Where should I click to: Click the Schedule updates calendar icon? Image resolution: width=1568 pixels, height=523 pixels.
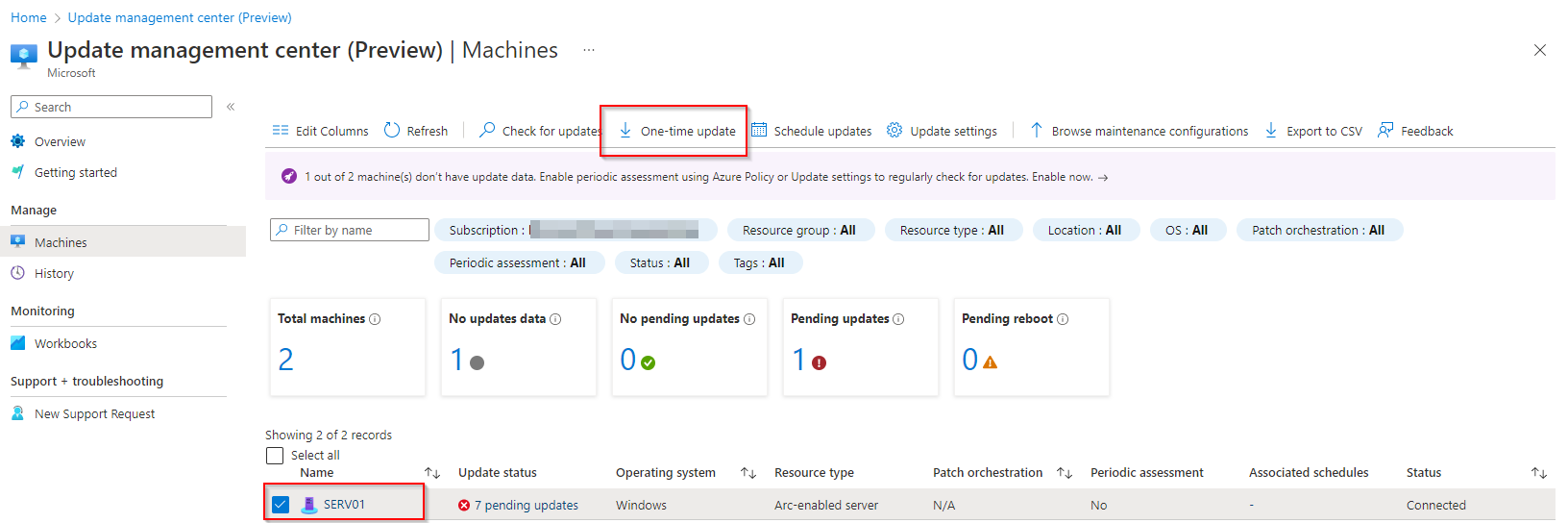759,130
